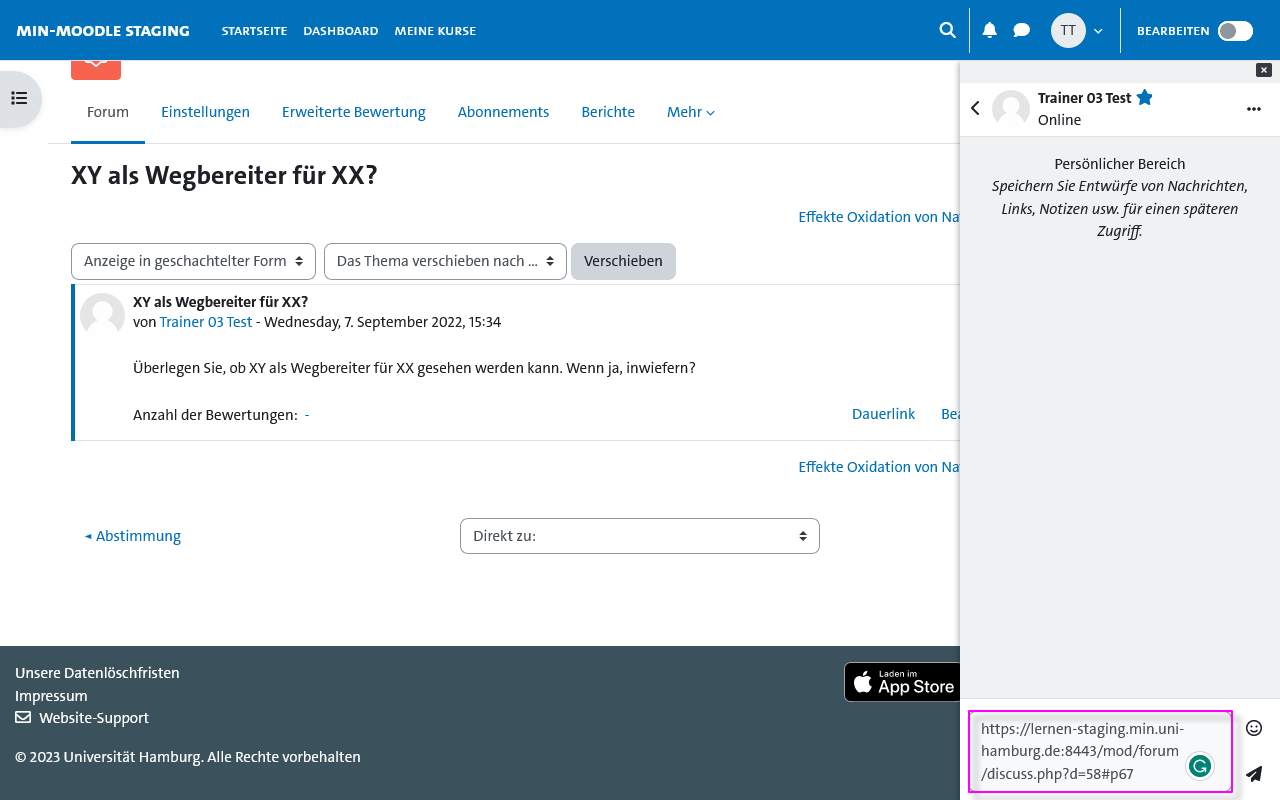Click the favourite star next to Trainer 03 Test
Viewport: 1280px width, 800px height.
pos(1145,98)
